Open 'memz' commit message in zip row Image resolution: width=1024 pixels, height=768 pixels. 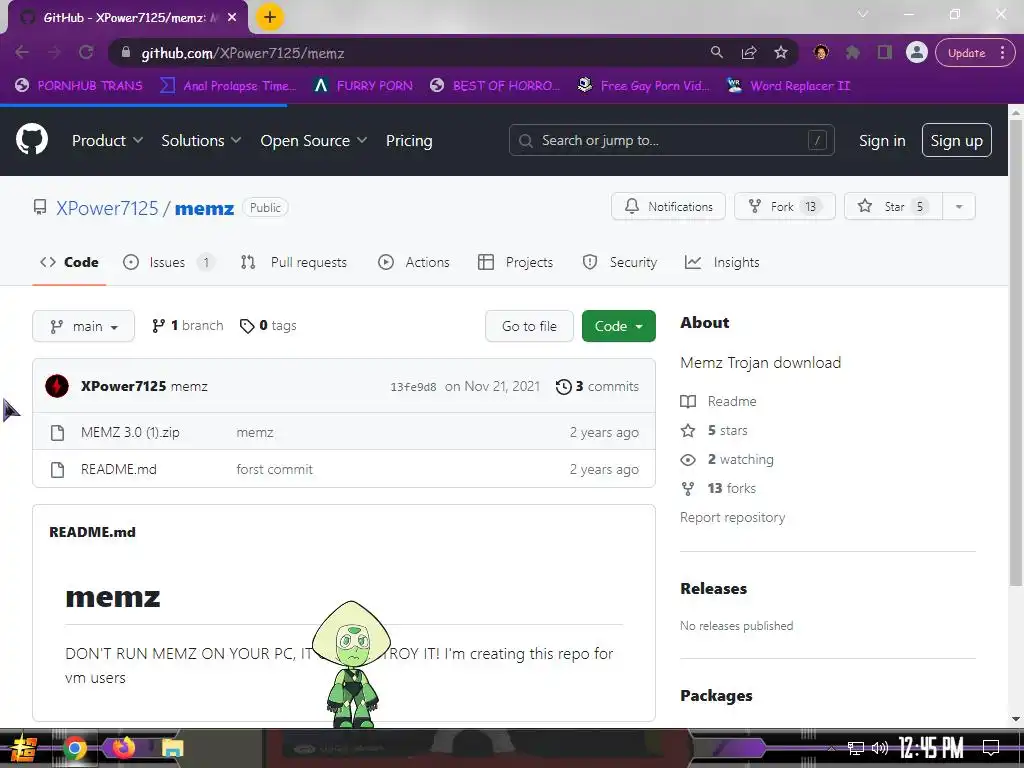[x=255, y=432]
